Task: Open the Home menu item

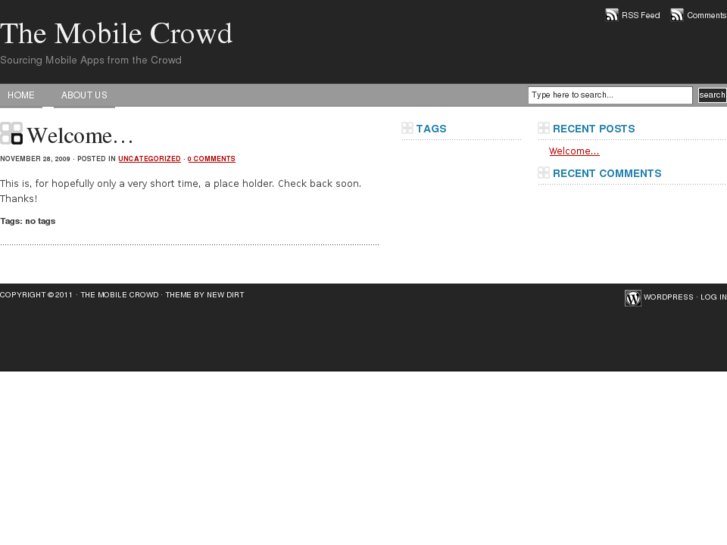Action: 21,95
